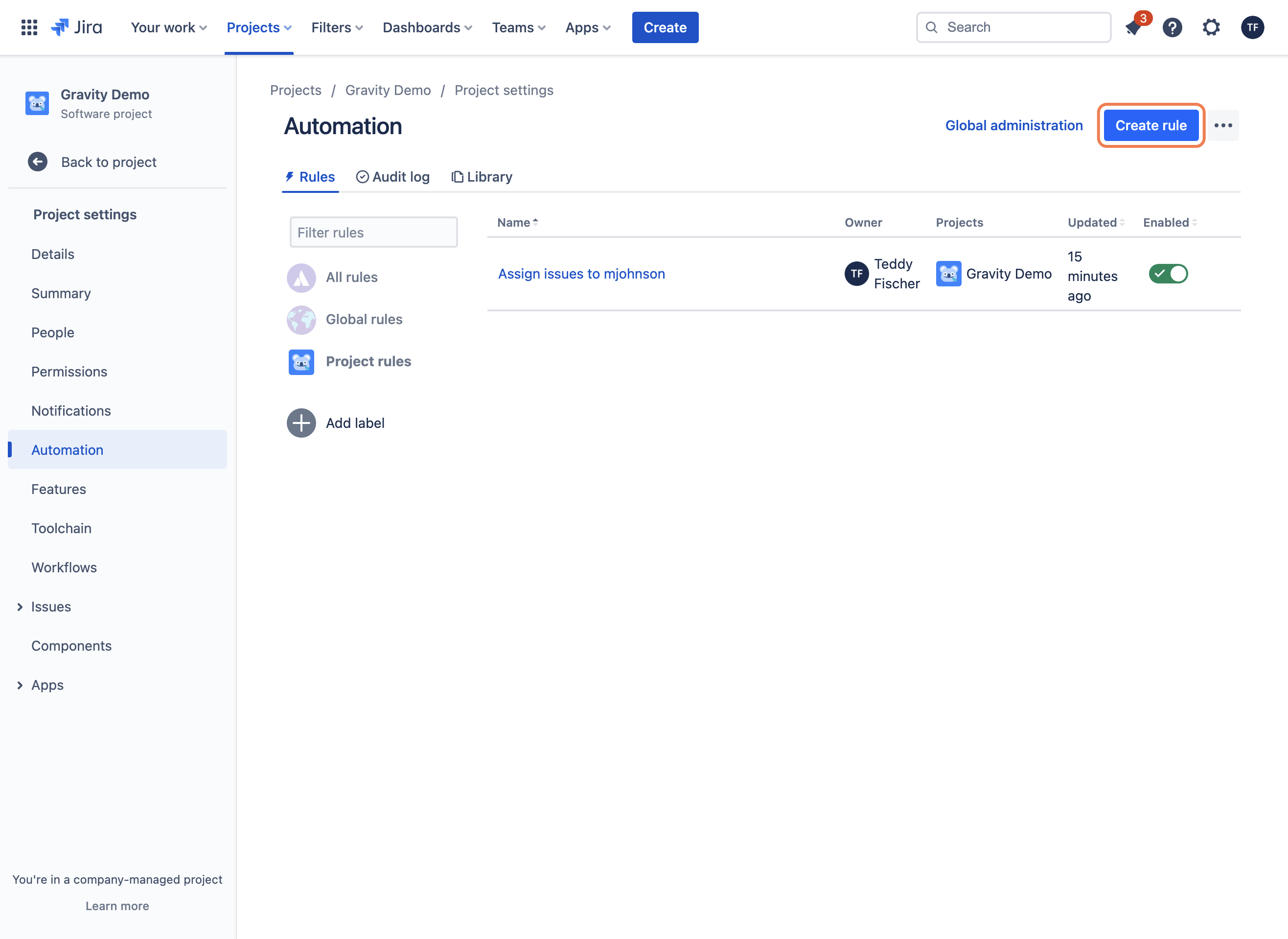Expand the Apps section in sidebar
This screenshot has width=1288, height=939.
coord(20,685)
